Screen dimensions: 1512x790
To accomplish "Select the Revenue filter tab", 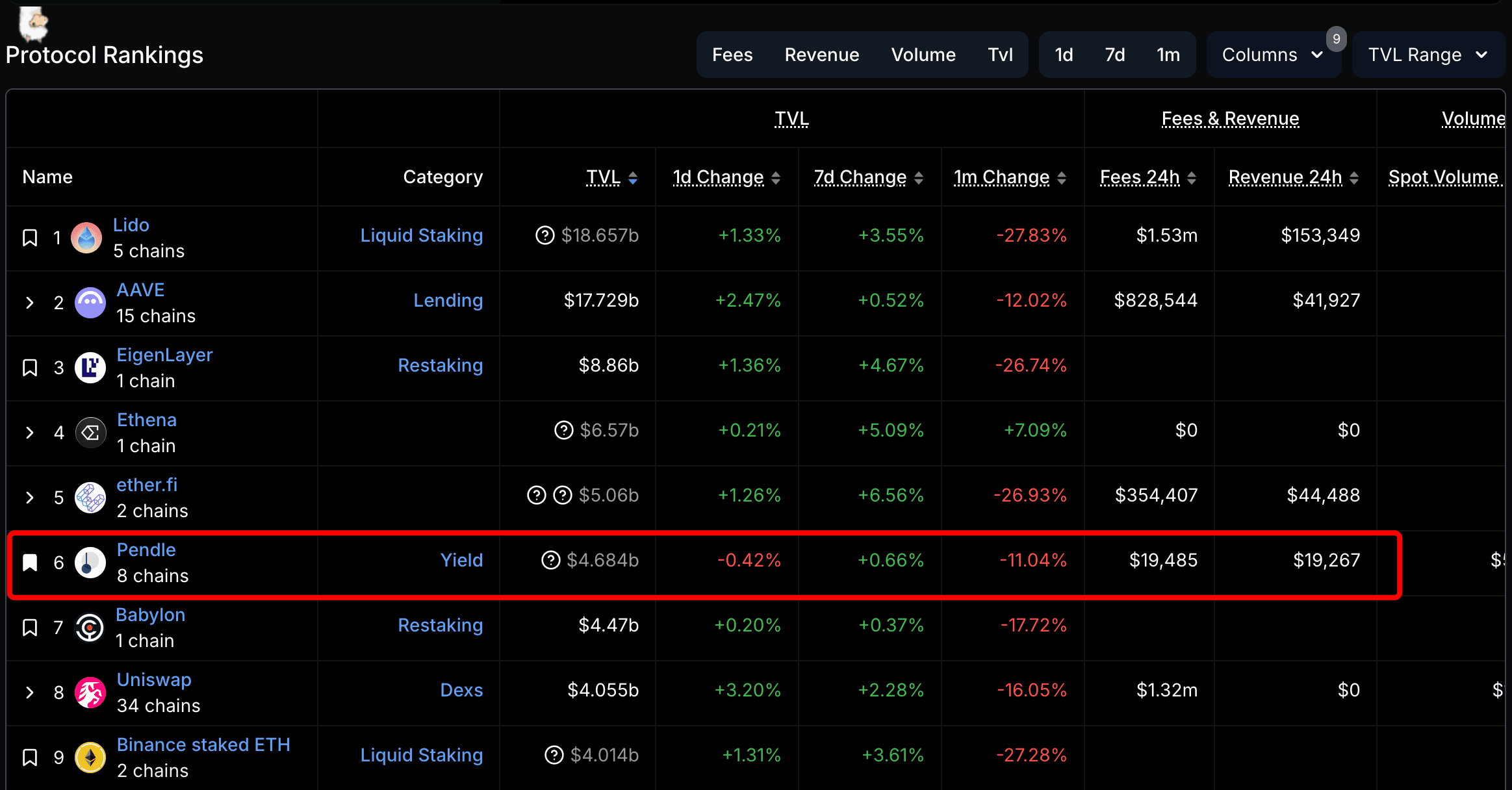I will point(822,55).
